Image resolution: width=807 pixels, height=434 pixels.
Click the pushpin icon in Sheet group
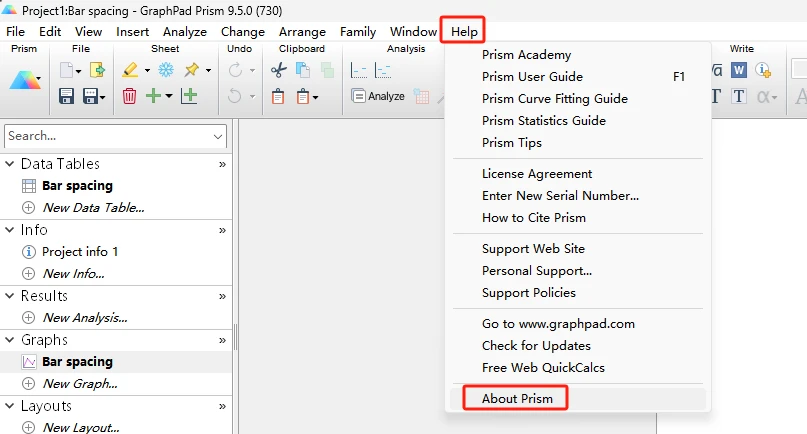(x=192, y=70)
